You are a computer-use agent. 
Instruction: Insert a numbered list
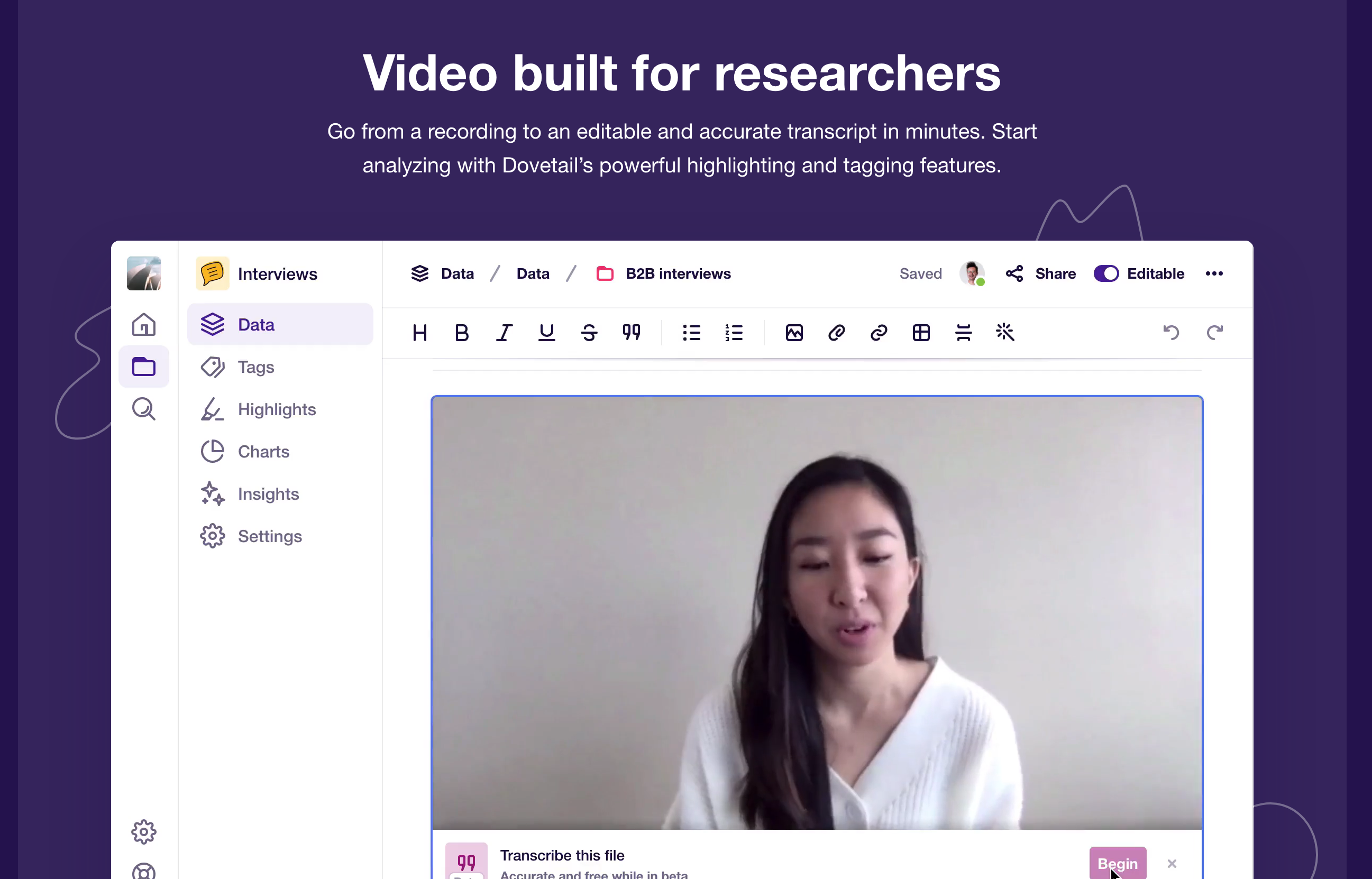(x=734, y=332)
